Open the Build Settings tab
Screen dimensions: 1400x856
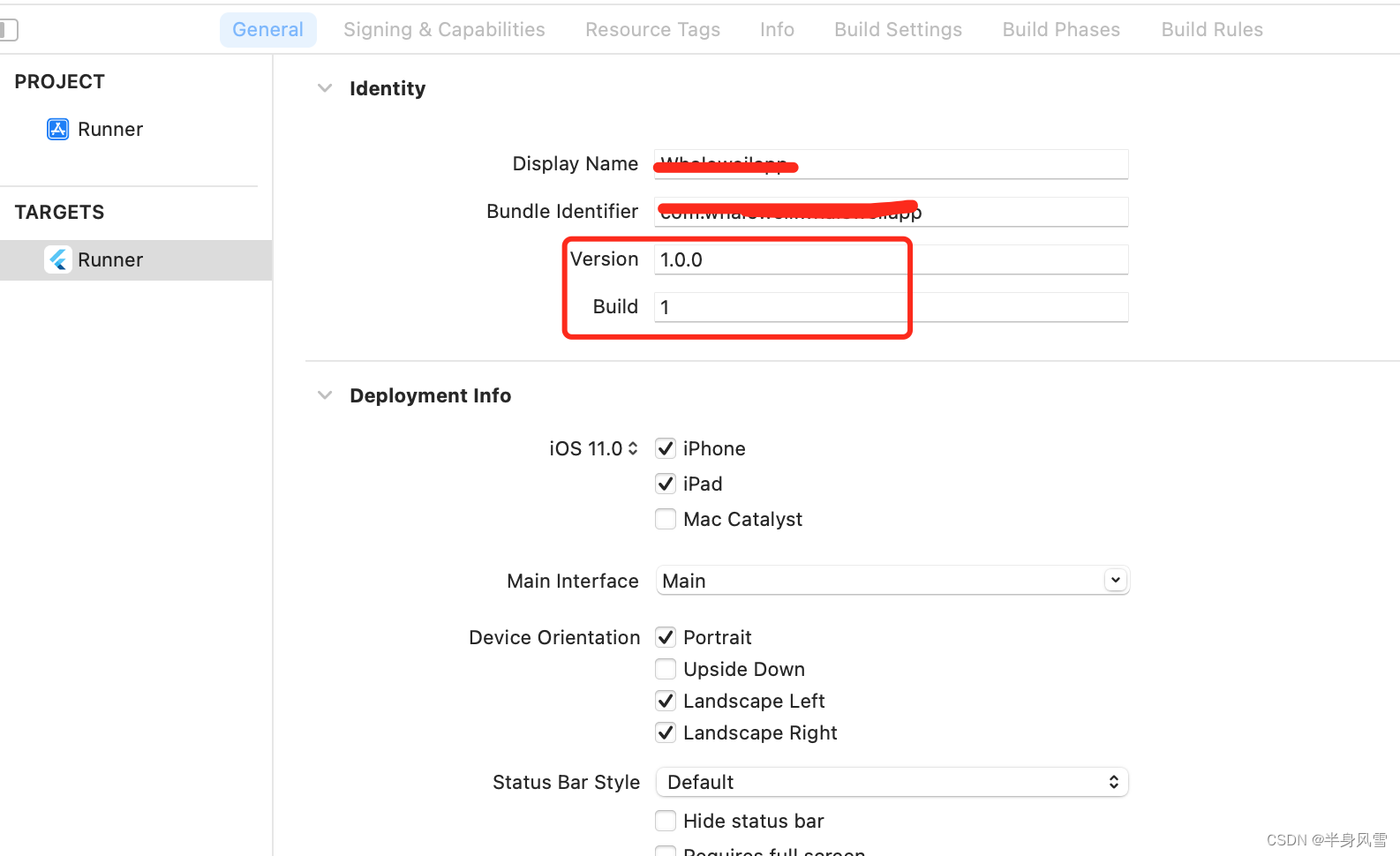pyautogui.click(x=898, y=30)
